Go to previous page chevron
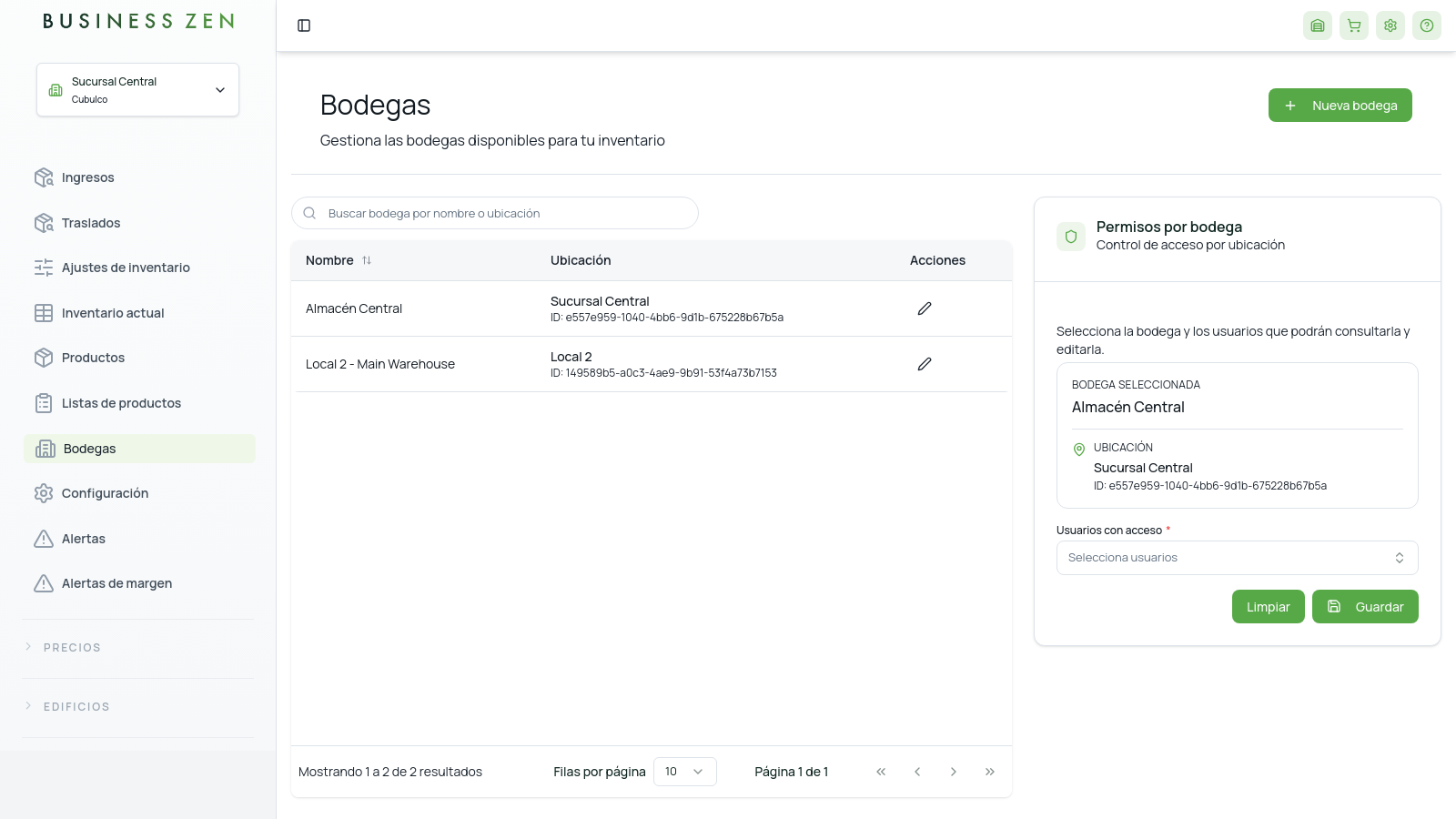Screen dimensions: 1456x819 point(917,772)
